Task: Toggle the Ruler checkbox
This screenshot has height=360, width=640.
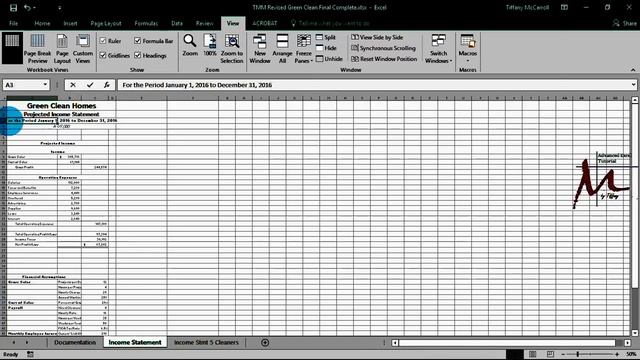Action: [103, 41]
